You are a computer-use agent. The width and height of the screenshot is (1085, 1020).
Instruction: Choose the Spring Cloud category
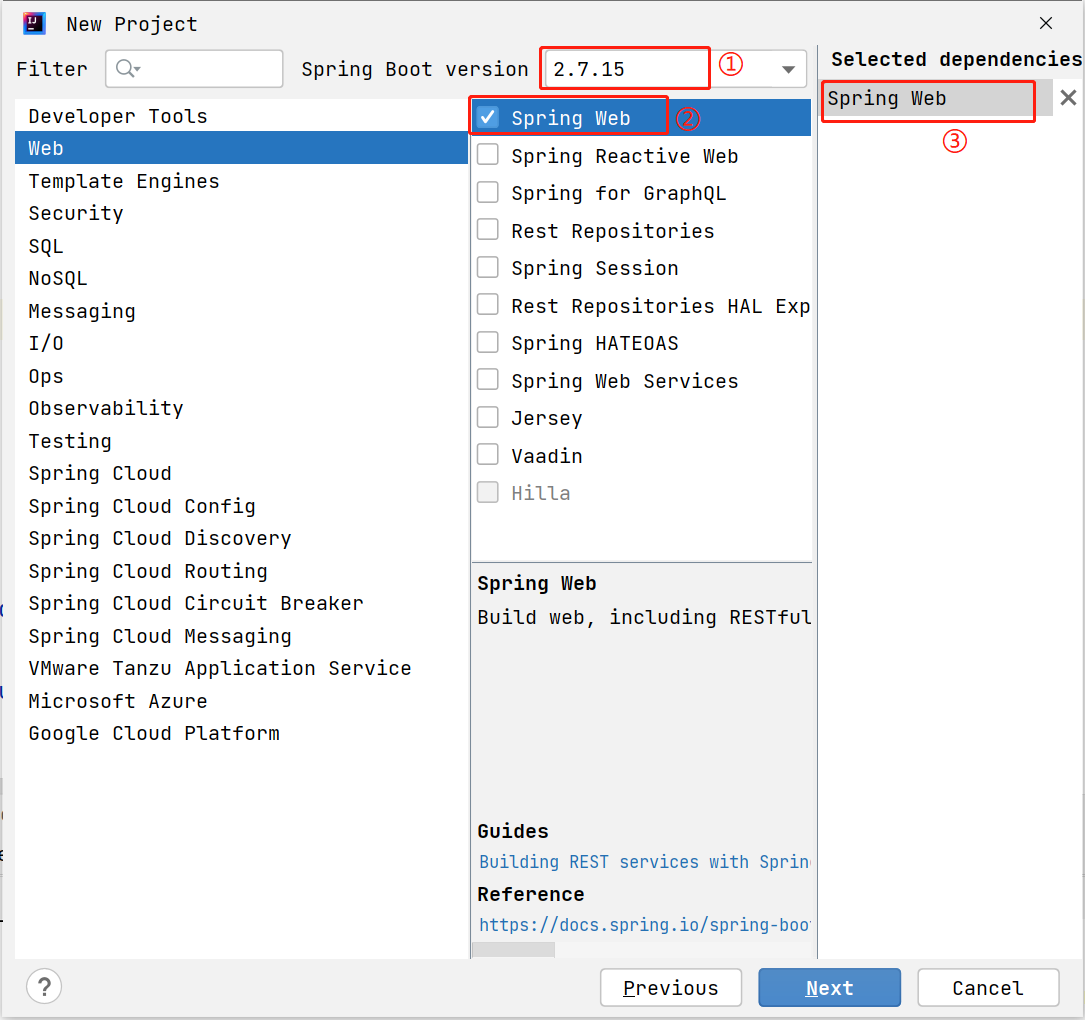(241, 473)
